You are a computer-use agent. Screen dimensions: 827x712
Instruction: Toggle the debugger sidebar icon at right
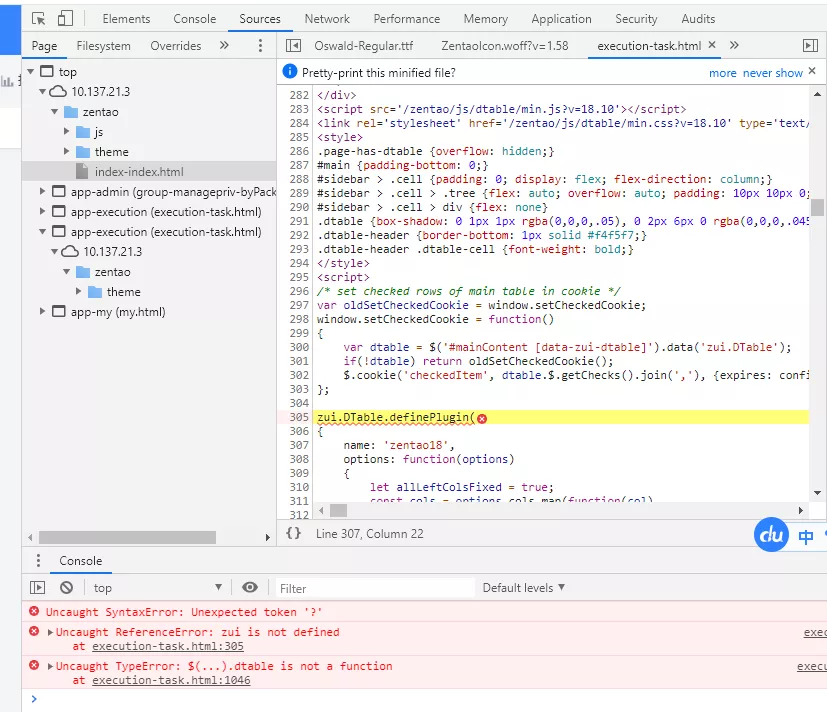point(810,46)
